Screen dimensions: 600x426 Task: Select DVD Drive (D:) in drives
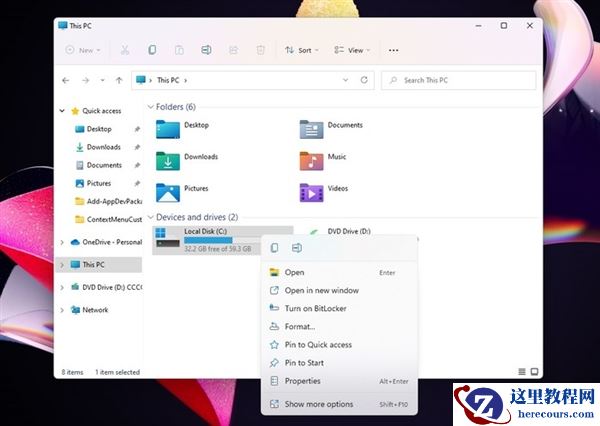349,231
